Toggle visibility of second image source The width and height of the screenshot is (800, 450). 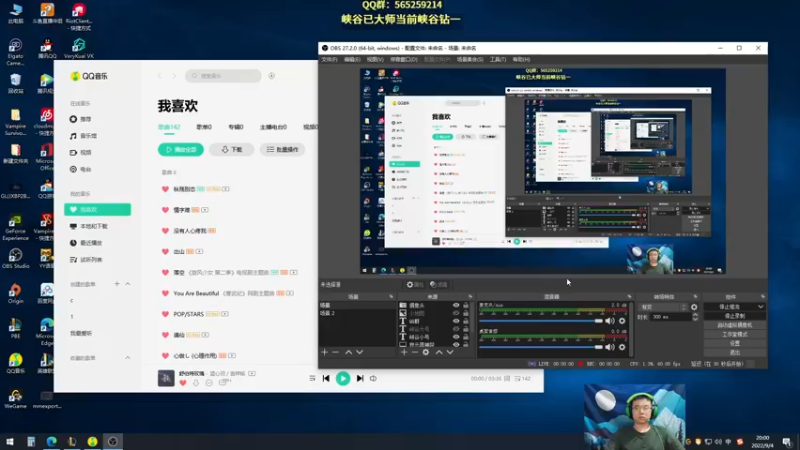[456, 313]
